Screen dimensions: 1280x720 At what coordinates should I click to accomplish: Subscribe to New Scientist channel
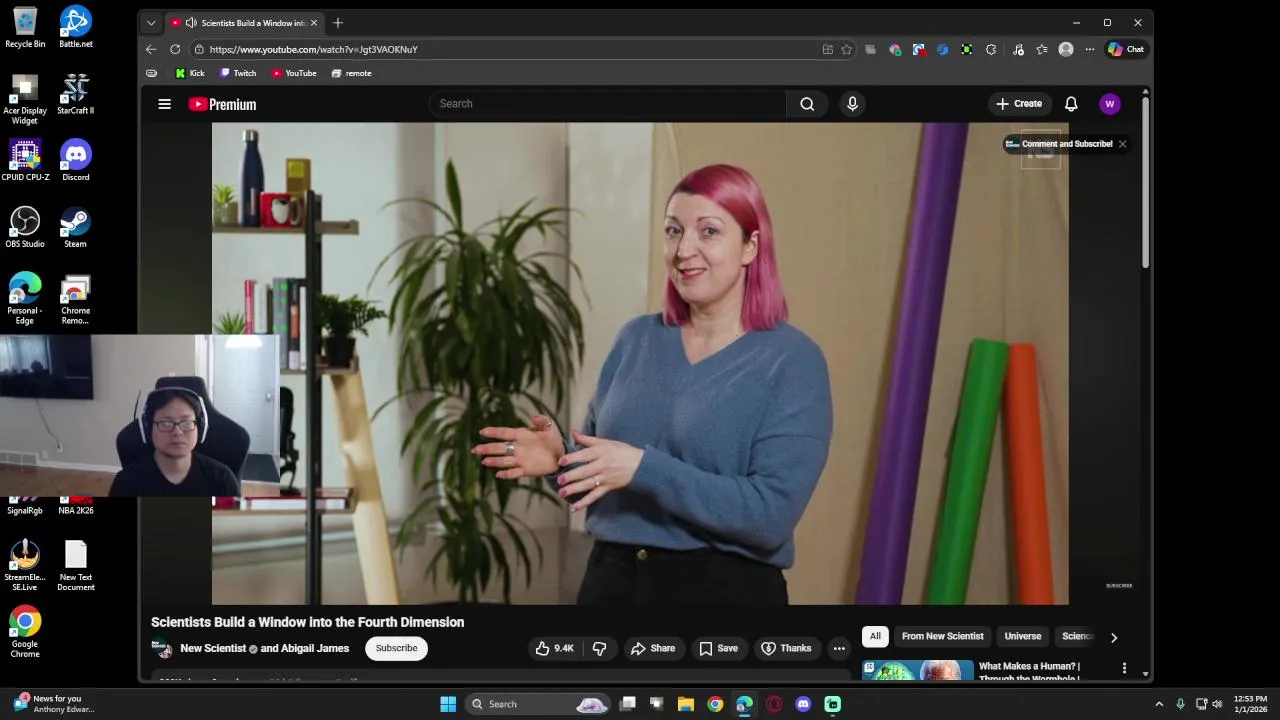396,648
